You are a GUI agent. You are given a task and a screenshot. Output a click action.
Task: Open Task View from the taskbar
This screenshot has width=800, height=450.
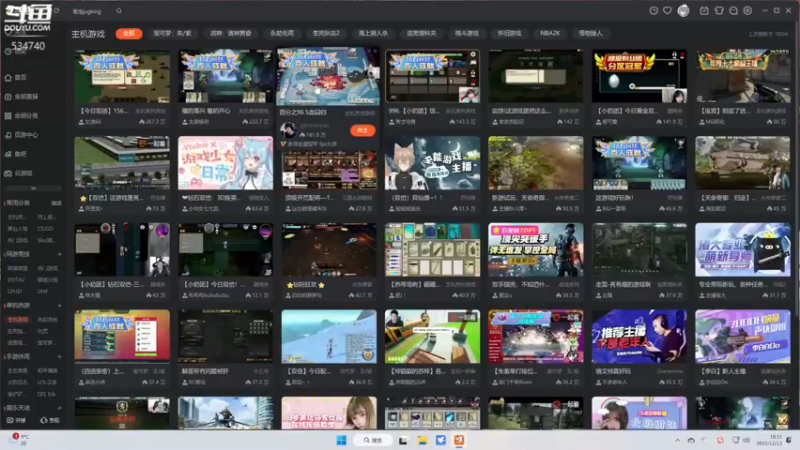coord(403,440)
